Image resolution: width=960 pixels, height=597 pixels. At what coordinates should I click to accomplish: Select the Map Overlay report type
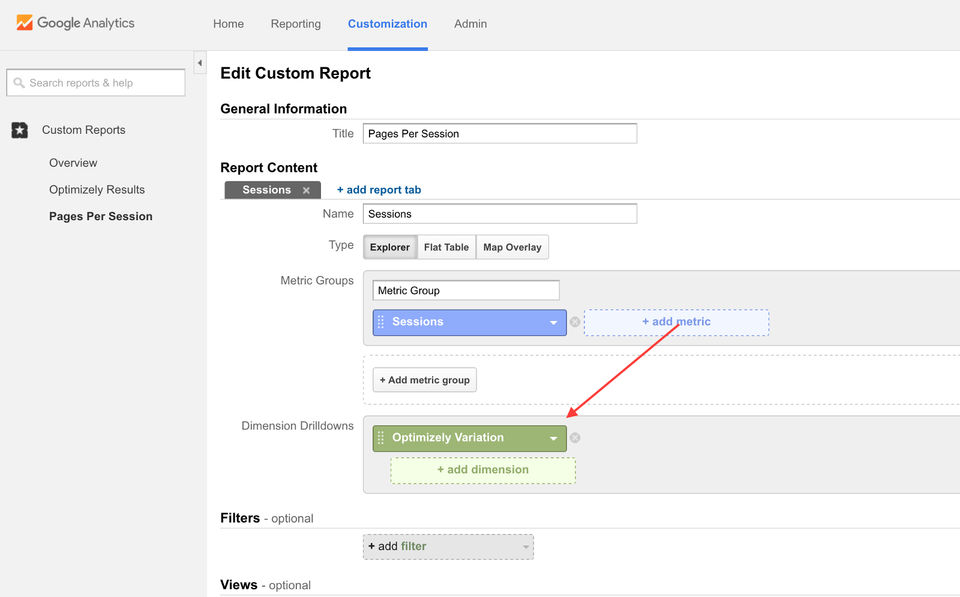click(x=512, y=247)
